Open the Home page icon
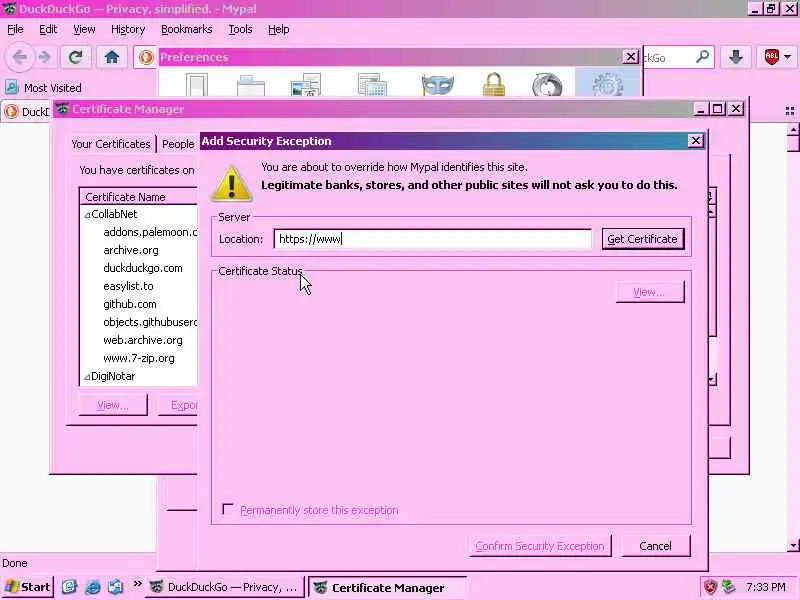This screenshot has height=600, width=800. coord(112,57)
